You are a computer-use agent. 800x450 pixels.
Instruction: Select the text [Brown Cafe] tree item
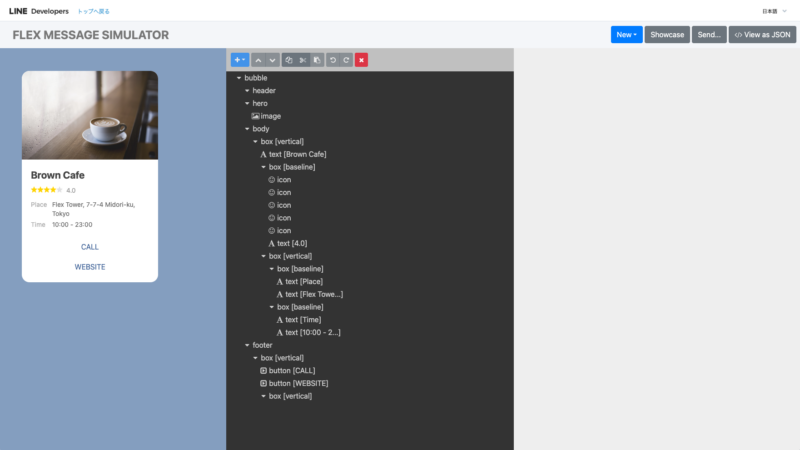(x=297, y=154)
